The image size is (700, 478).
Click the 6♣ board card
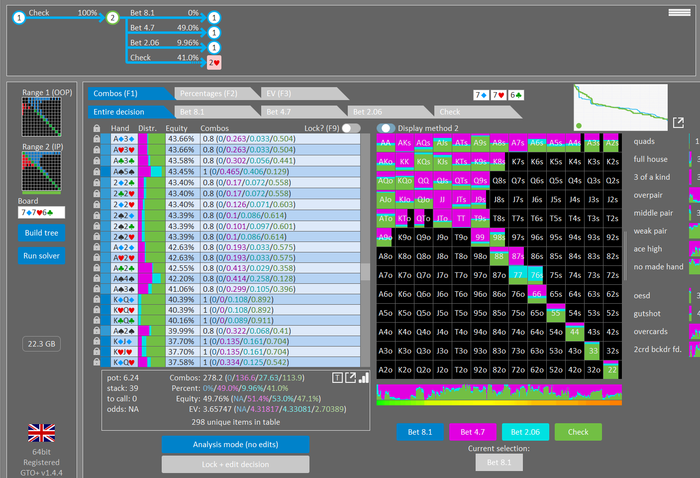pyautogui.click(x=516, y=95)
